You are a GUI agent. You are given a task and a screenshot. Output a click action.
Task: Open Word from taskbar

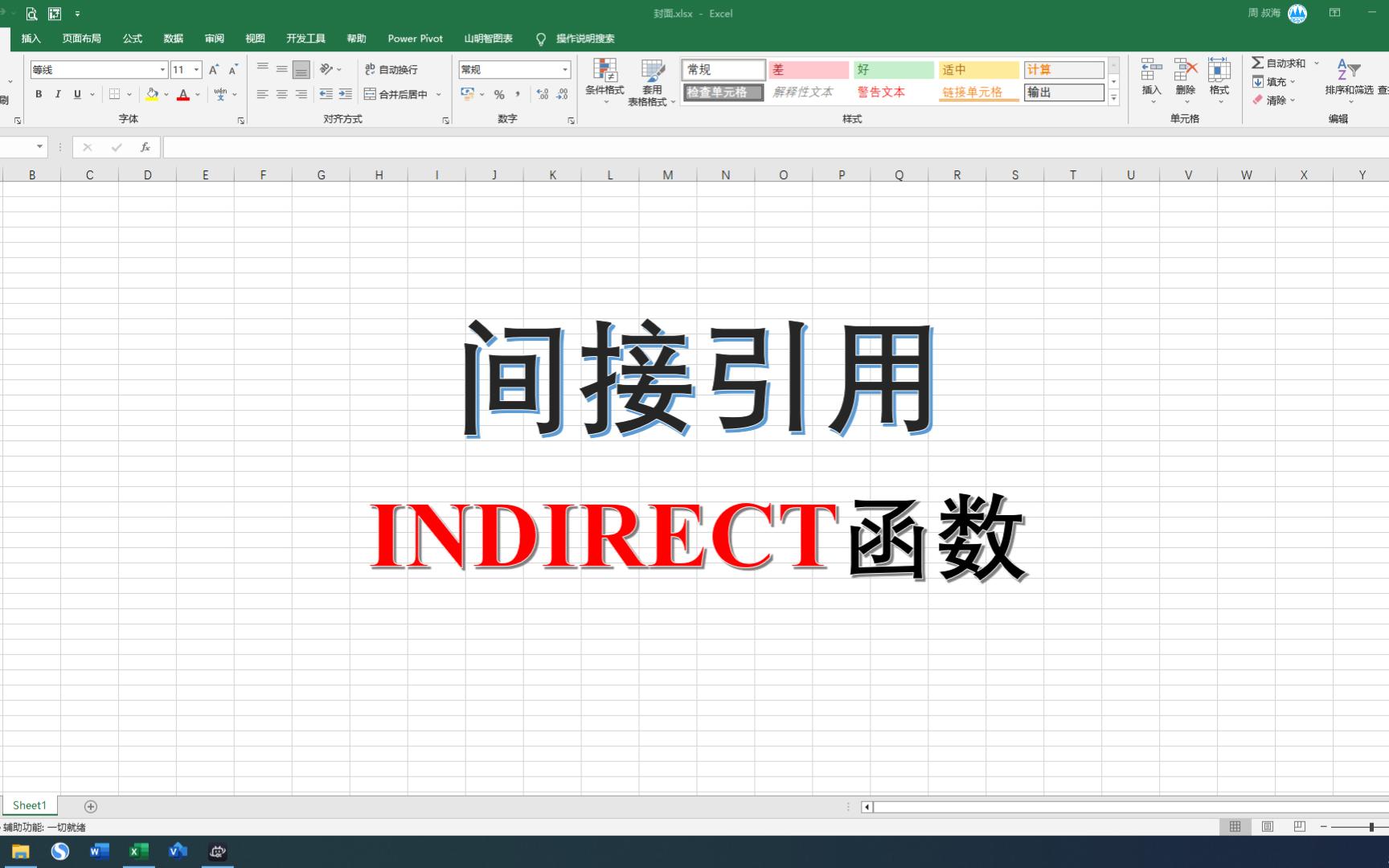(99, 851)
